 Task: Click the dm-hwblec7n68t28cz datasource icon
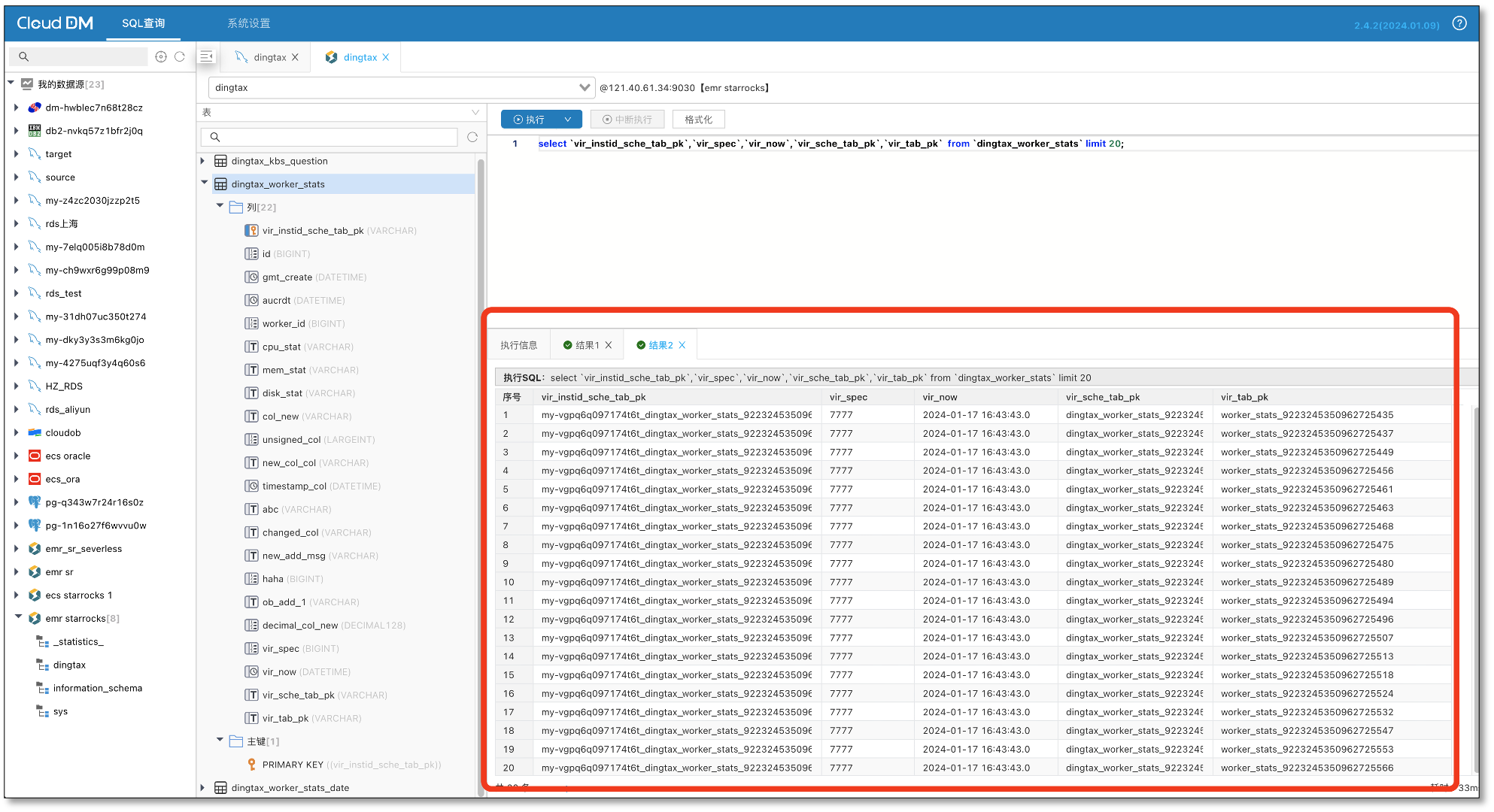[35, 108]
